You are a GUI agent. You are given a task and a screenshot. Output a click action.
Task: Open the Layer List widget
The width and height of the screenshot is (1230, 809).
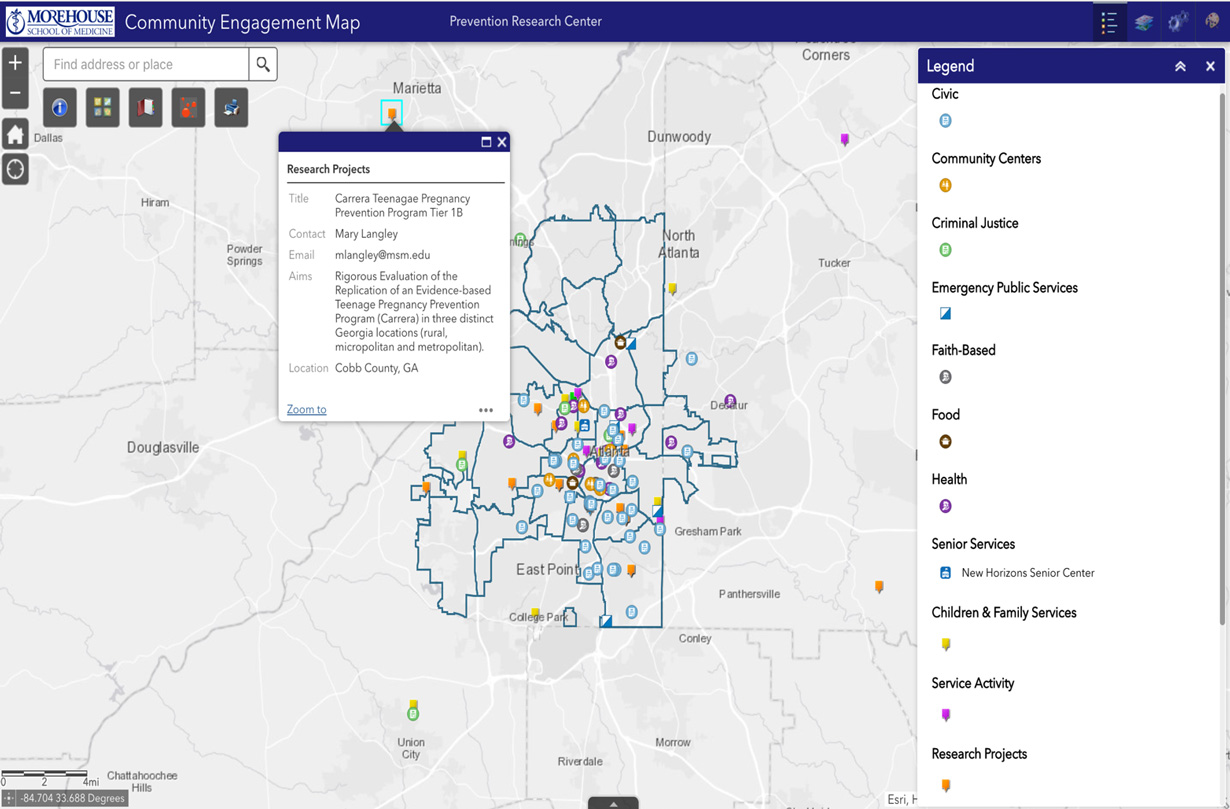[1143, 23]
